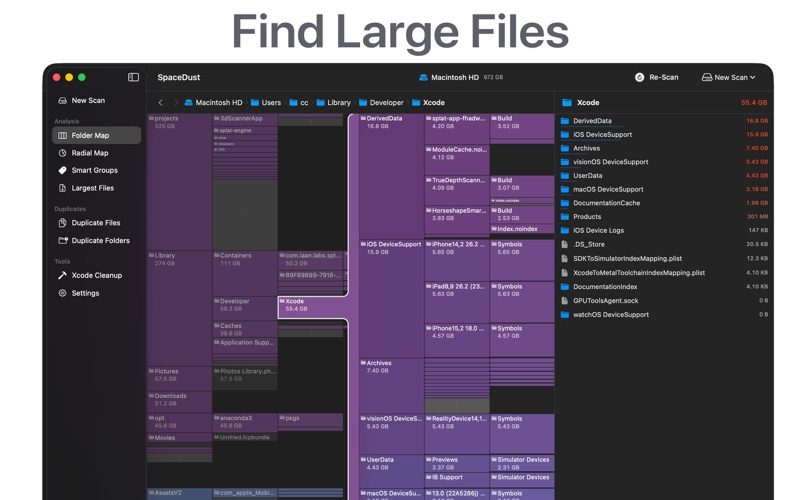Show the Duplicate Folders section
This screenshot has width=800, height=500.
(96, 240)
